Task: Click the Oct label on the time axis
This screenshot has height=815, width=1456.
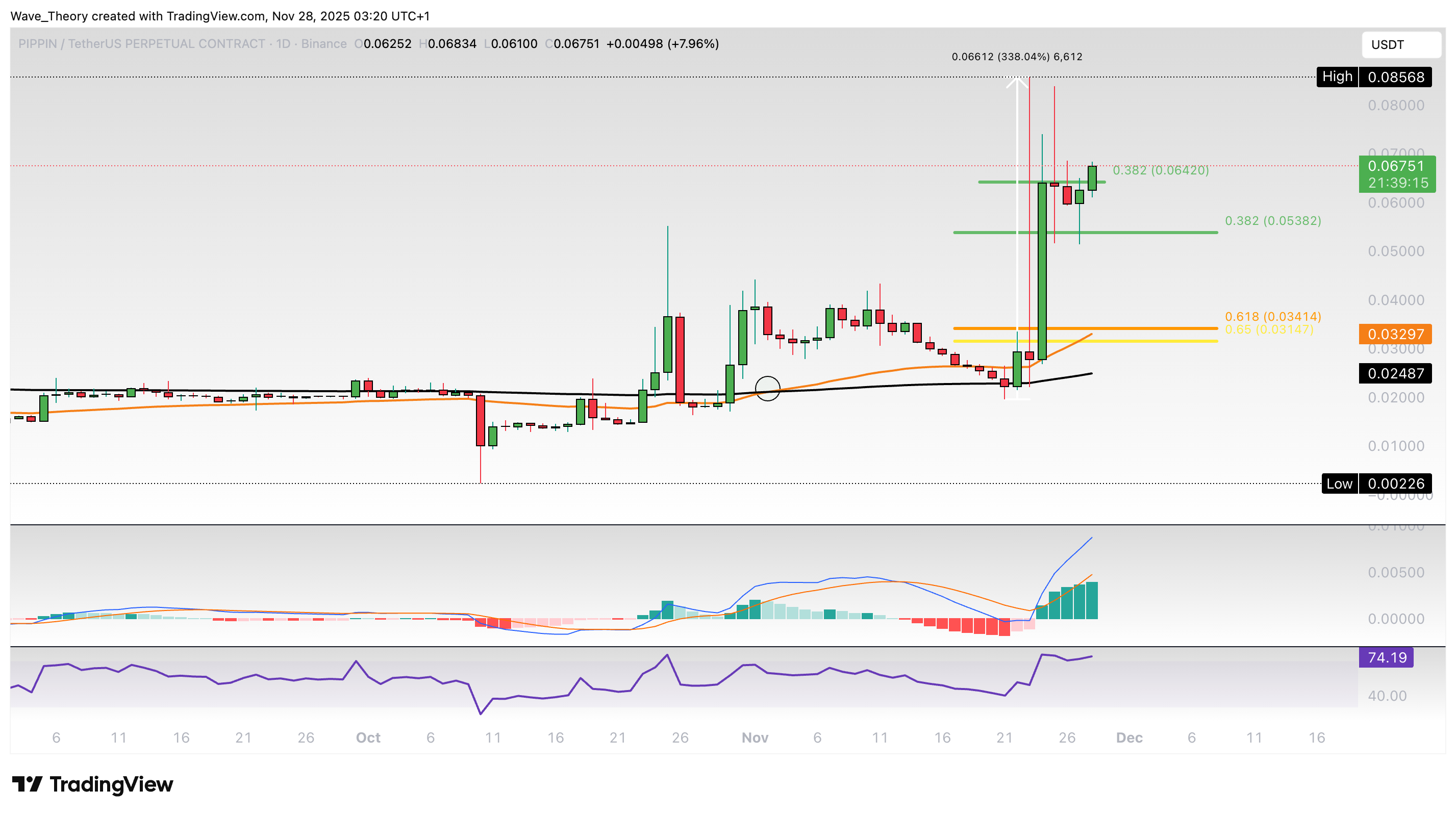Action: pyautogui.click(x=368, y=737)
